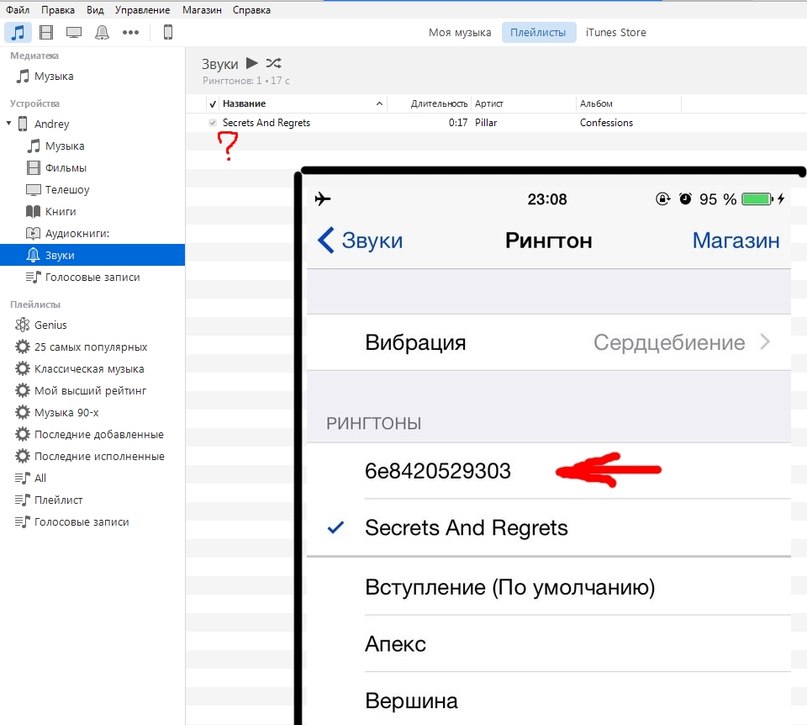807x725 pixels.
Task: Click the Pillar artist cell
Action: 486,122
